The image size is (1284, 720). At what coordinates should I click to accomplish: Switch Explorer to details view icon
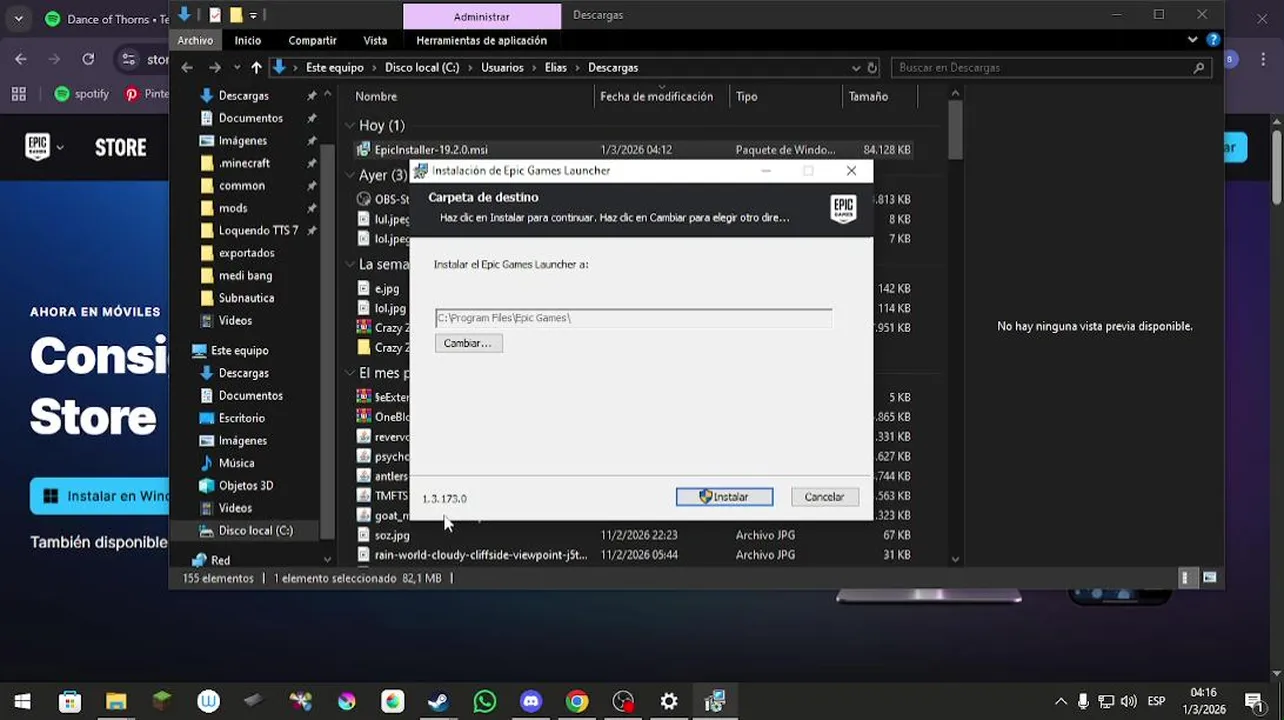tap(1185, 578)
